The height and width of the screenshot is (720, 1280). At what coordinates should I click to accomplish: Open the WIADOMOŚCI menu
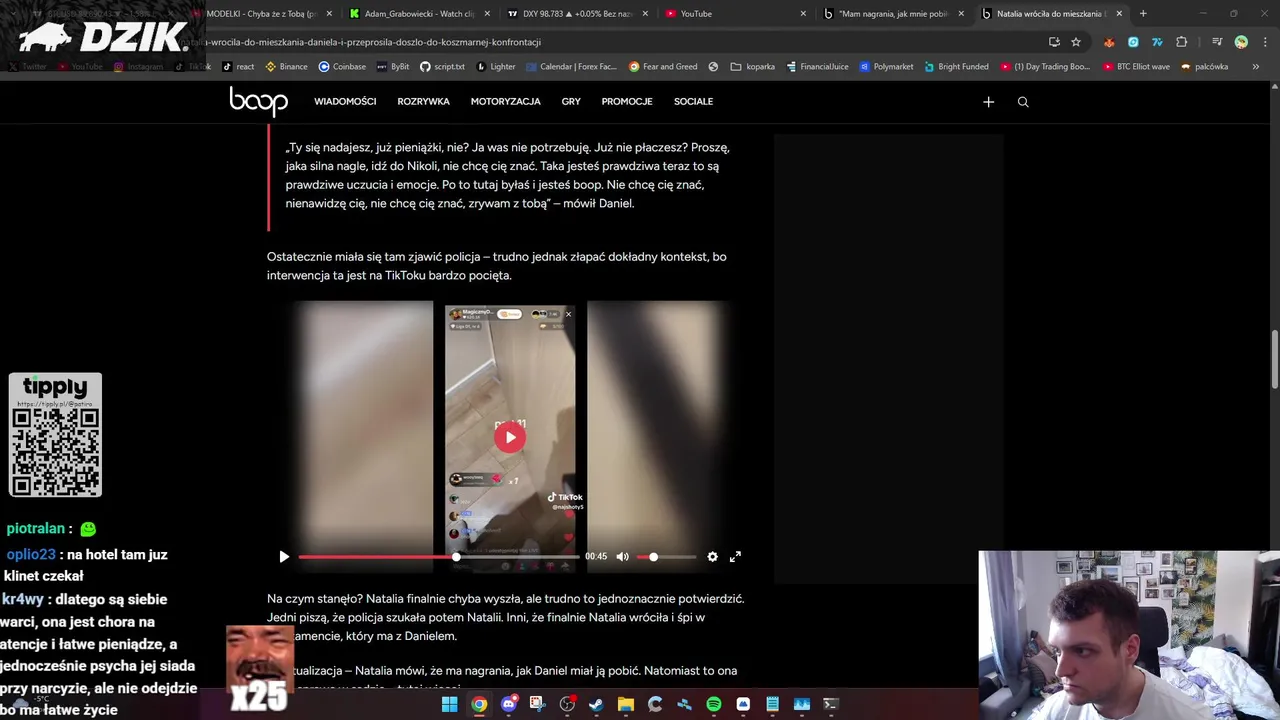(345, 102)
